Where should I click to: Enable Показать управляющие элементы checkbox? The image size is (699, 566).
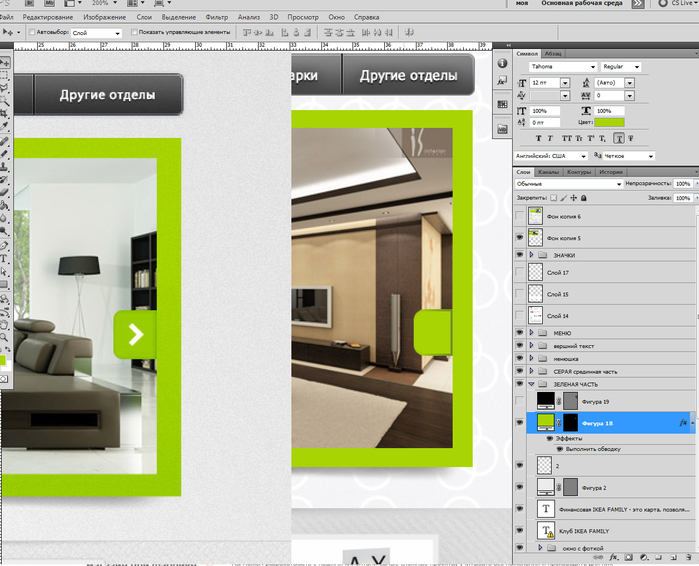(x=134, y=32)
